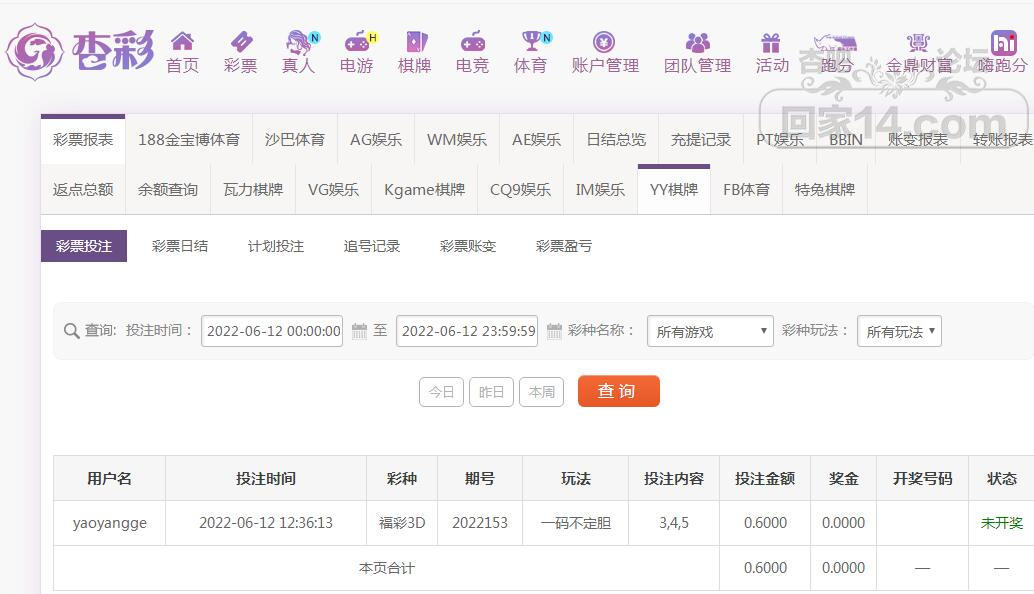This screenshot has height=594, width=1034.
Task: Open the 真人 live casino icon
Action: 297,52
